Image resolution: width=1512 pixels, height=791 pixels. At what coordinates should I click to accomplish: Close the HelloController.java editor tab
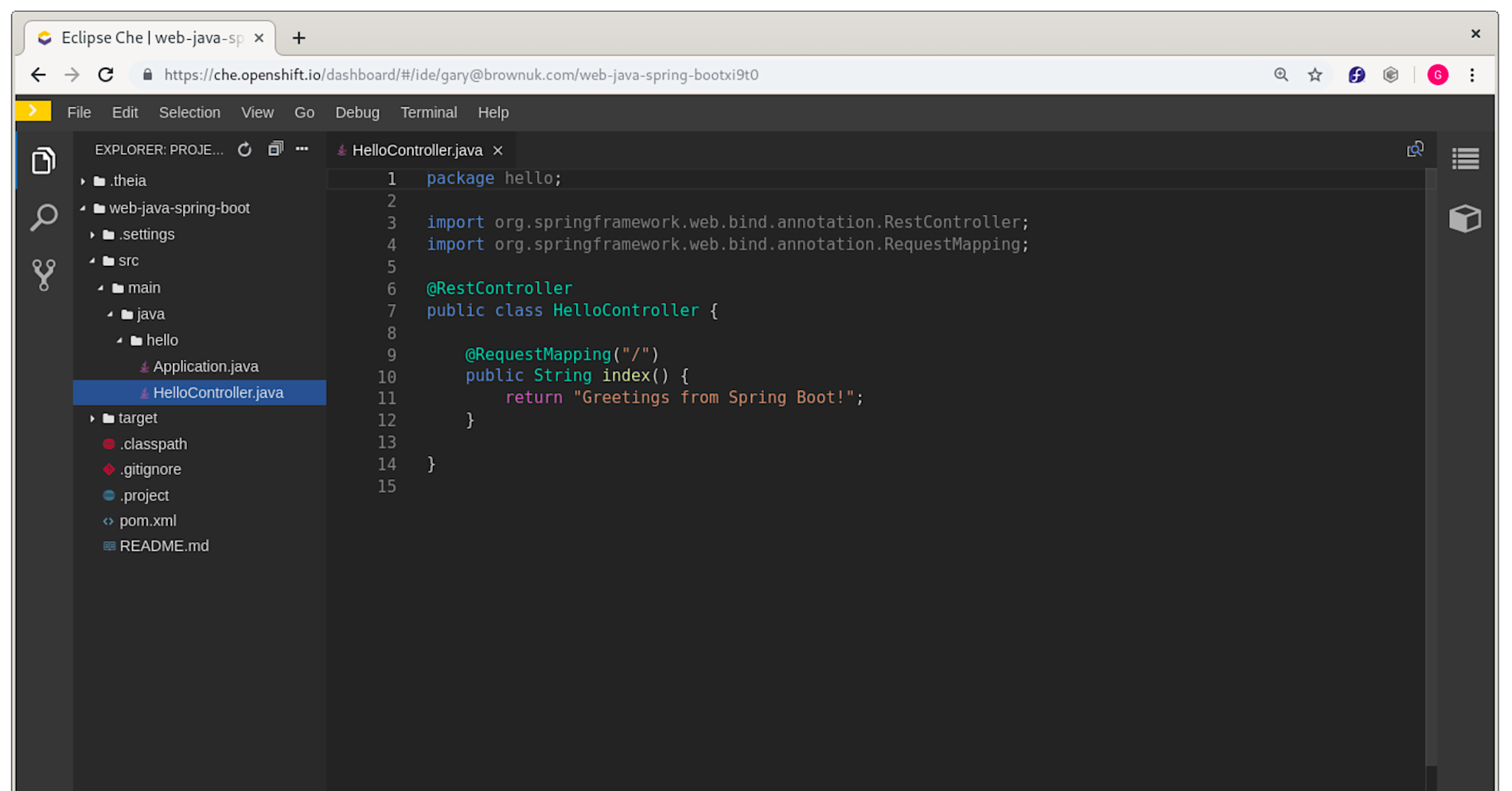coord(498,150)
